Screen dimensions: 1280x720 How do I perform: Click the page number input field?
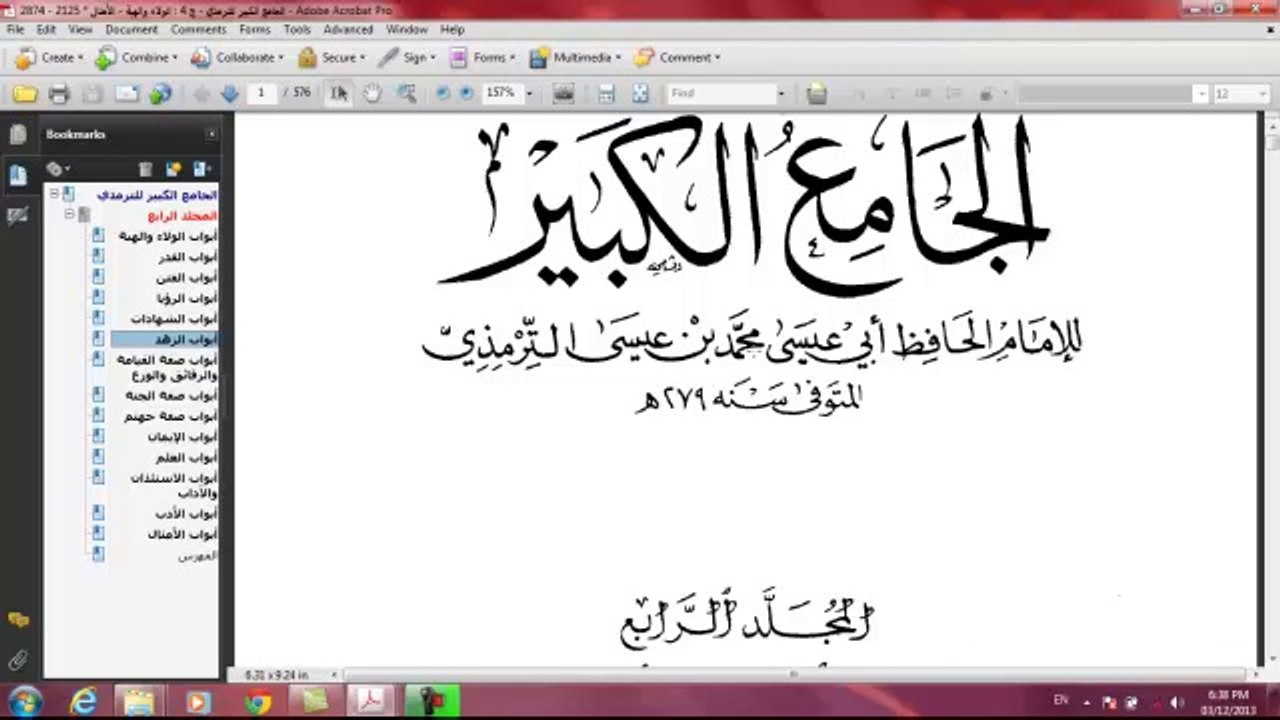[261, 93]
